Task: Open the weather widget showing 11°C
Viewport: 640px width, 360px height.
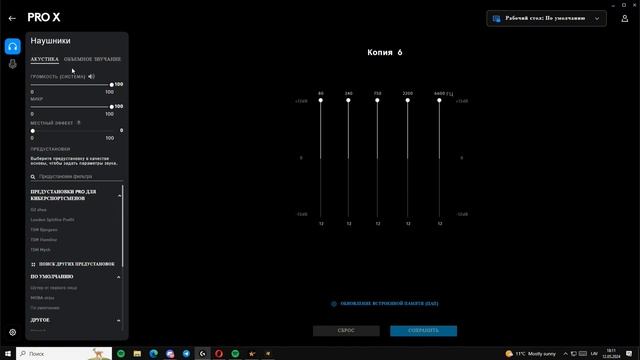Action: pos(530,353)
